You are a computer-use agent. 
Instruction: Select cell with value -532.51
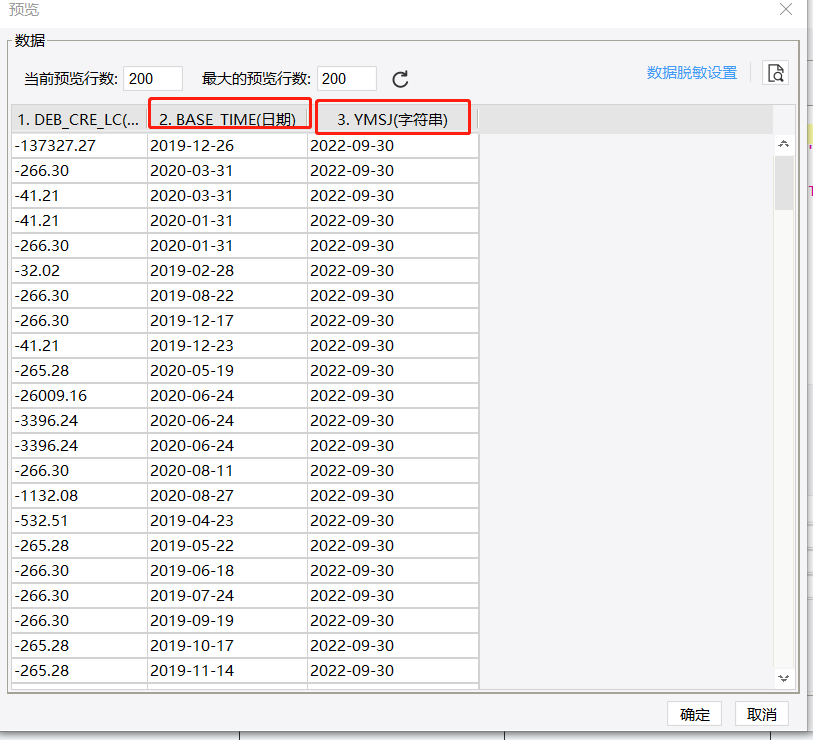(x=79, y=521)
